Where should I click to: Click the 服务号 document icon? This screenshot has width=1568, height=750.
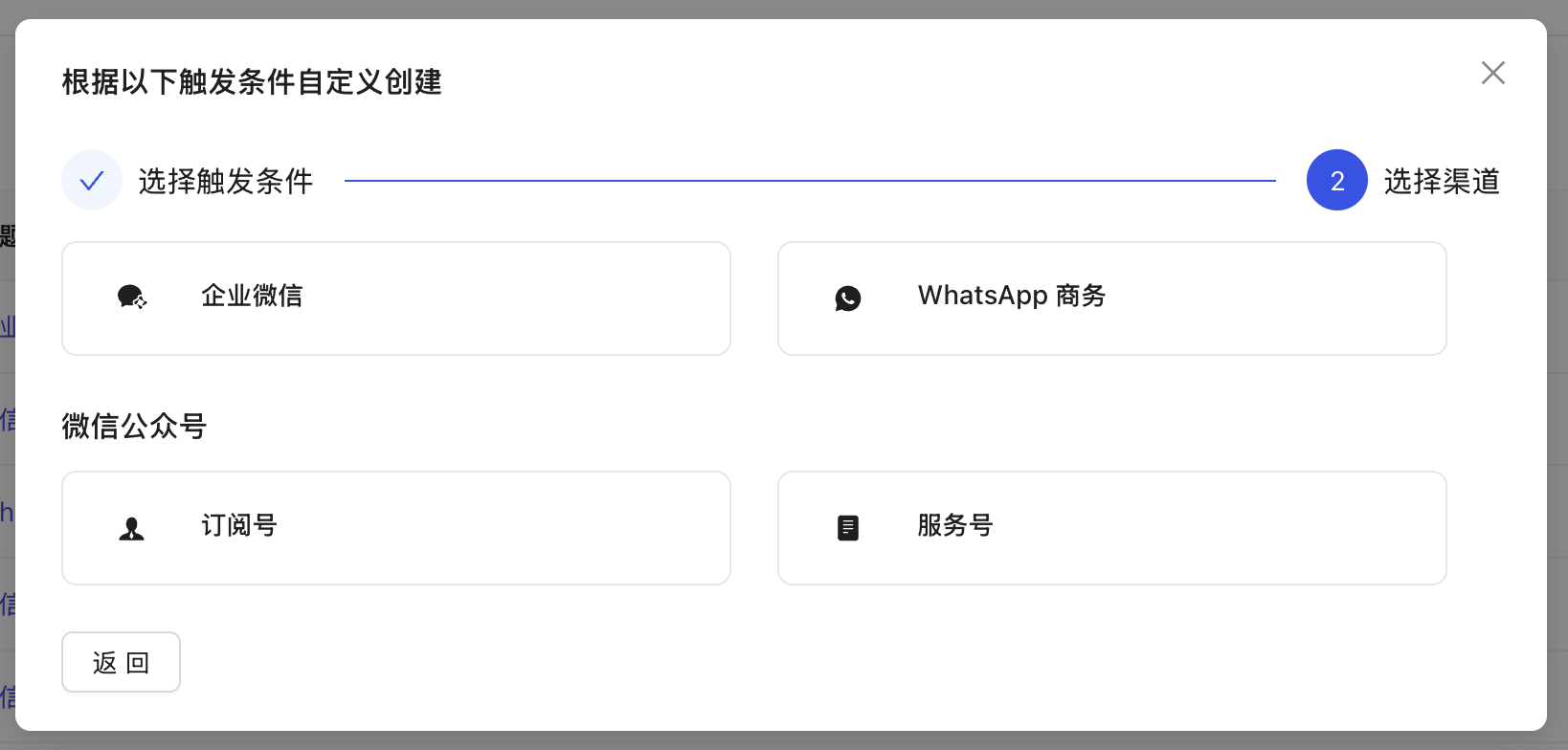(847, 527)
